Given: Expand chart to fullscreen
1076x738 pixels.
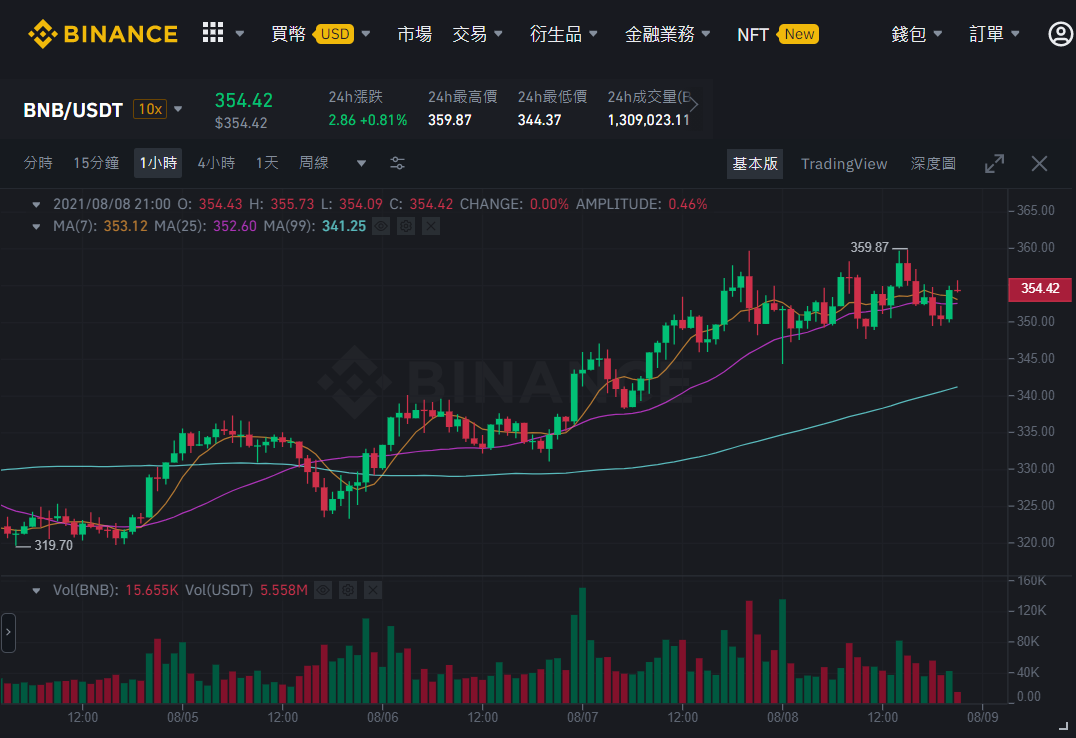Looking at the screenshot, I should point(994,163).
